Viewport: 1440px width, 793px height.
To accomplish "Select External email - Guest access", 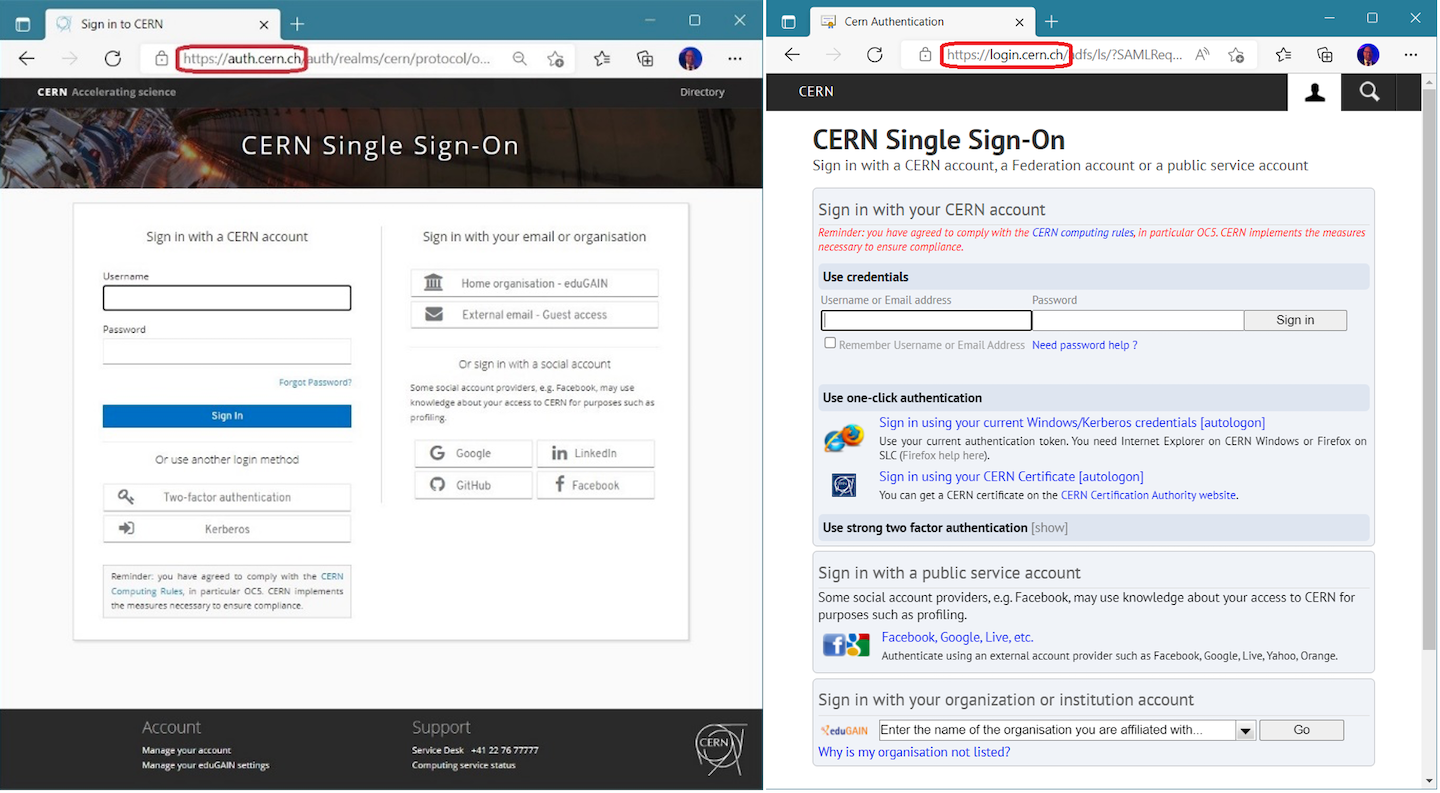I will [x=534, y=315].
